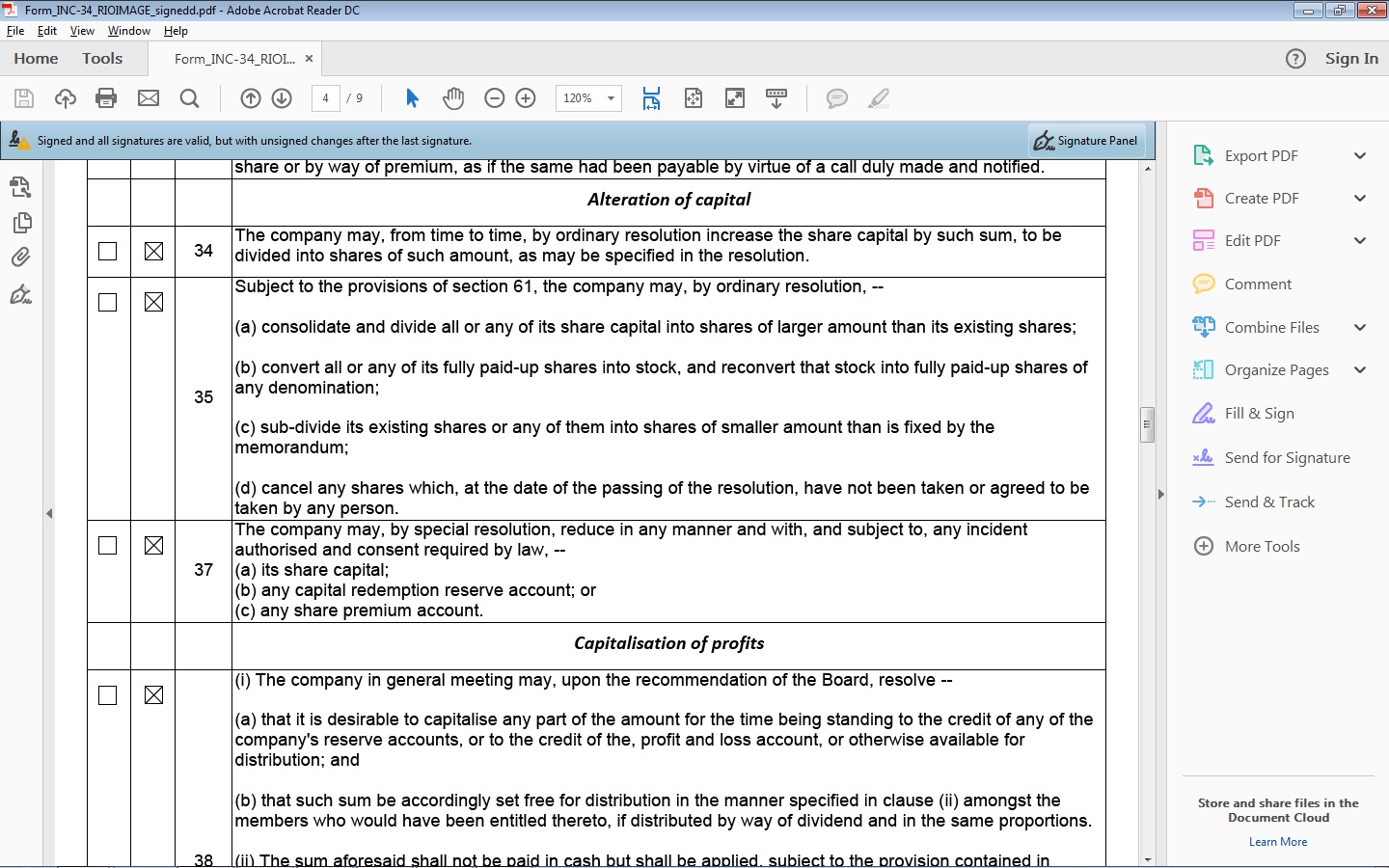Screen dimensions: 1389x868
Task: Zoom out of the page
Action: (495, 97)
